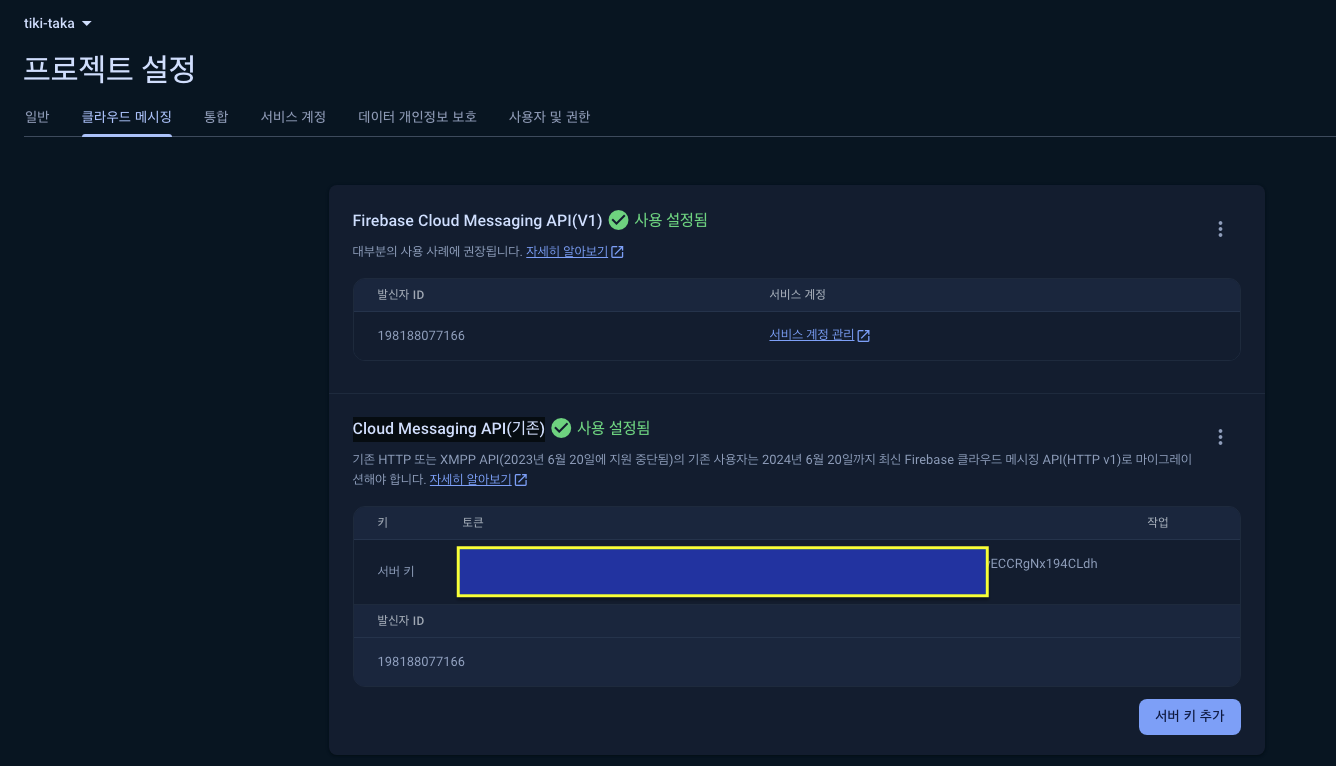Click the 토큰 column header
1336x766 pixels.
(x=473, y=523)
